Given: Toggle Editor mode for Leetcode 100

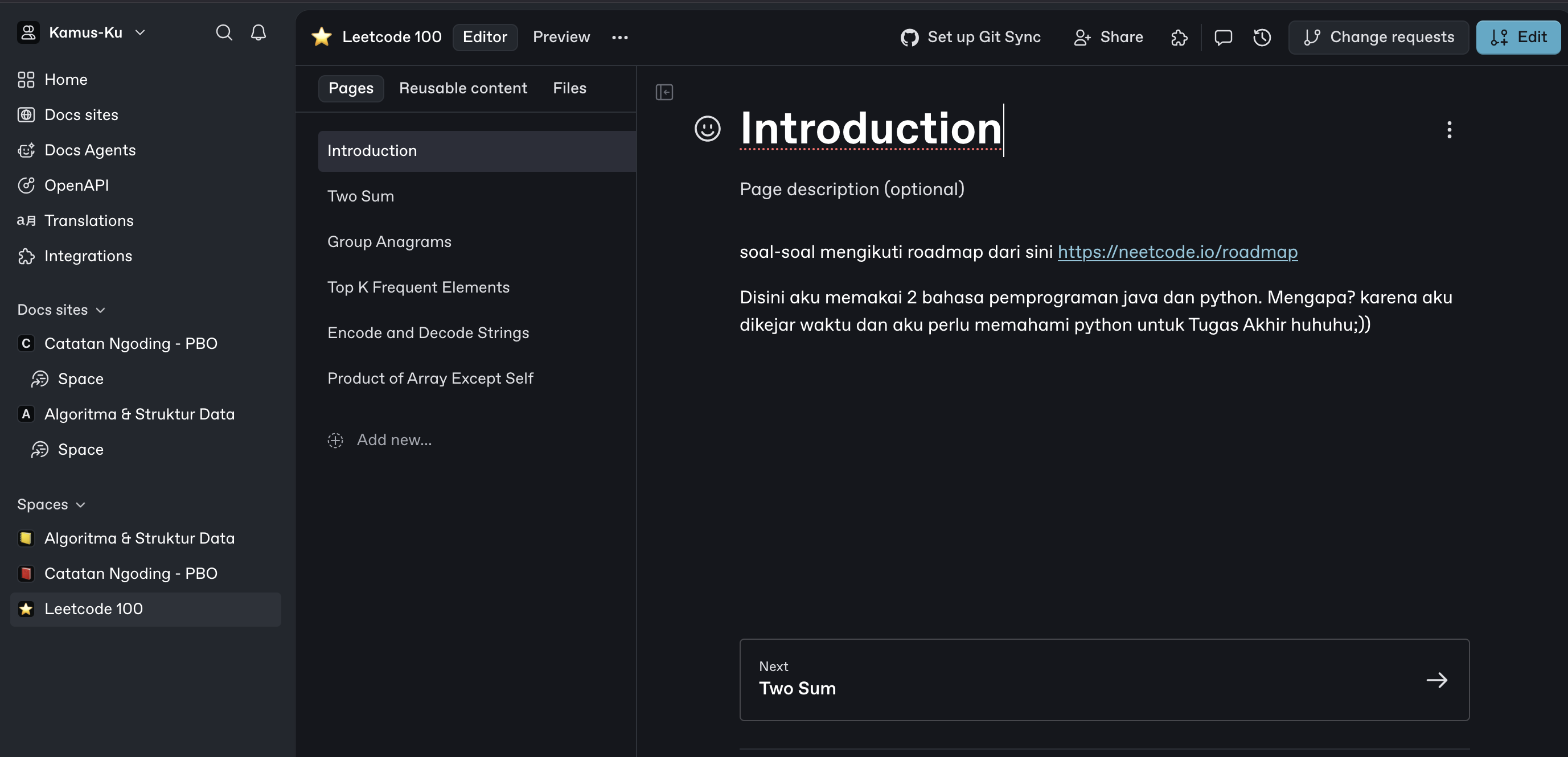Looking at the screenshot, I should click(x=485, y=36).
